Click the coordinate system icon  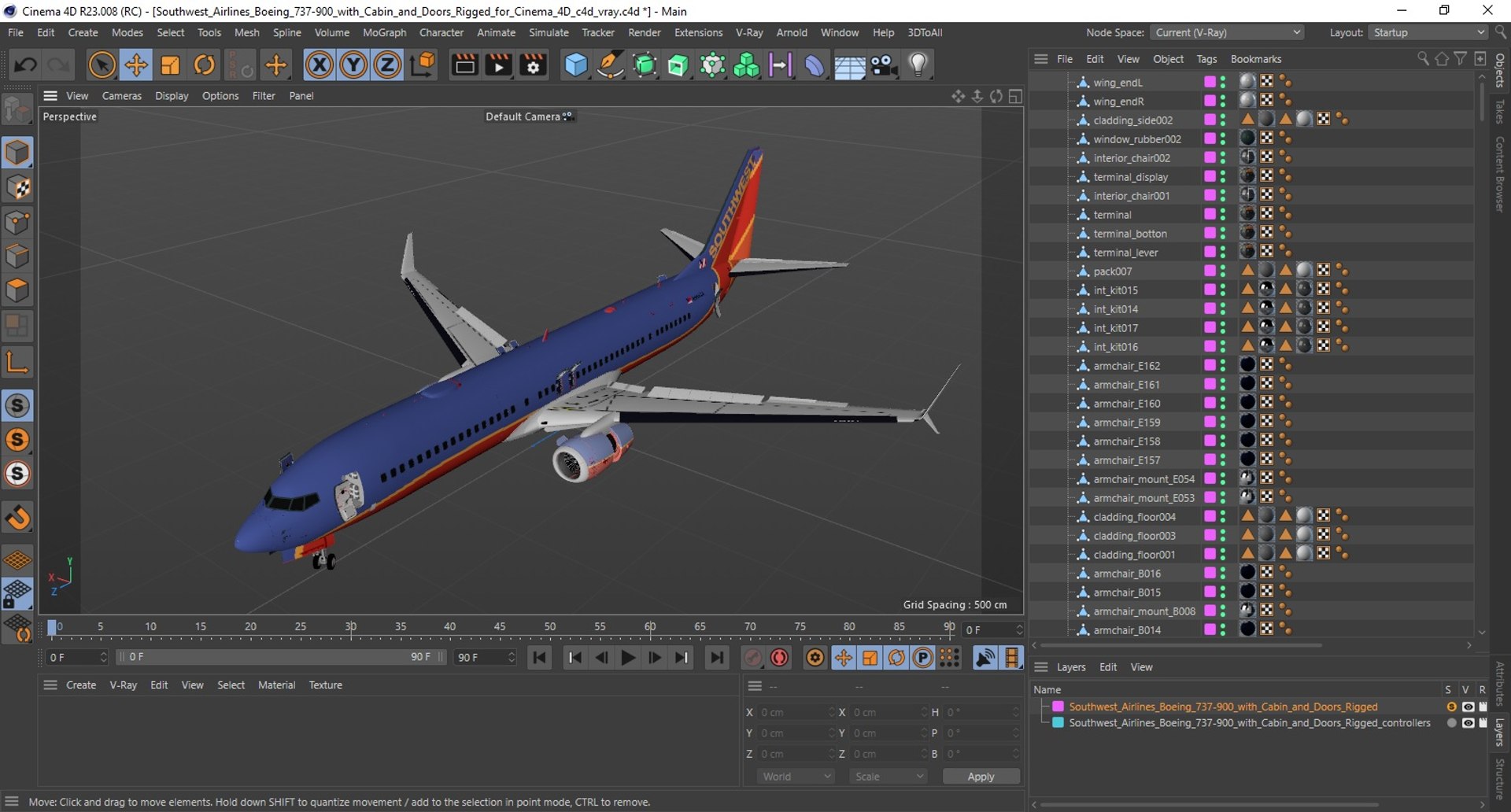point(423,65)
